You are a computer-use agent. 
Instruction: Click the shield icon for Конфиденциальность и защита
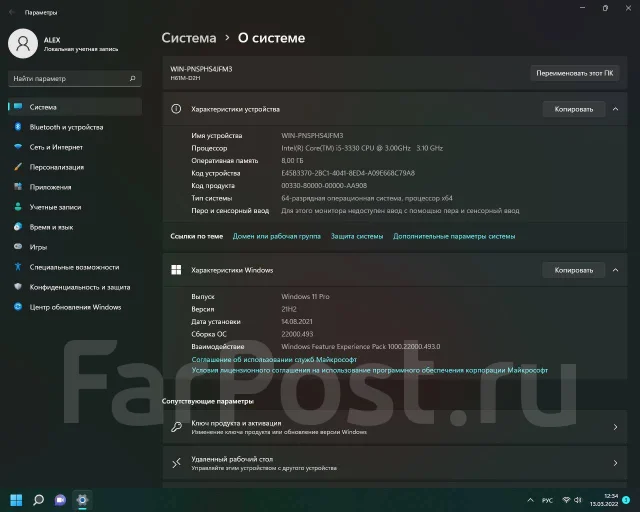click(x=18, y=287)
